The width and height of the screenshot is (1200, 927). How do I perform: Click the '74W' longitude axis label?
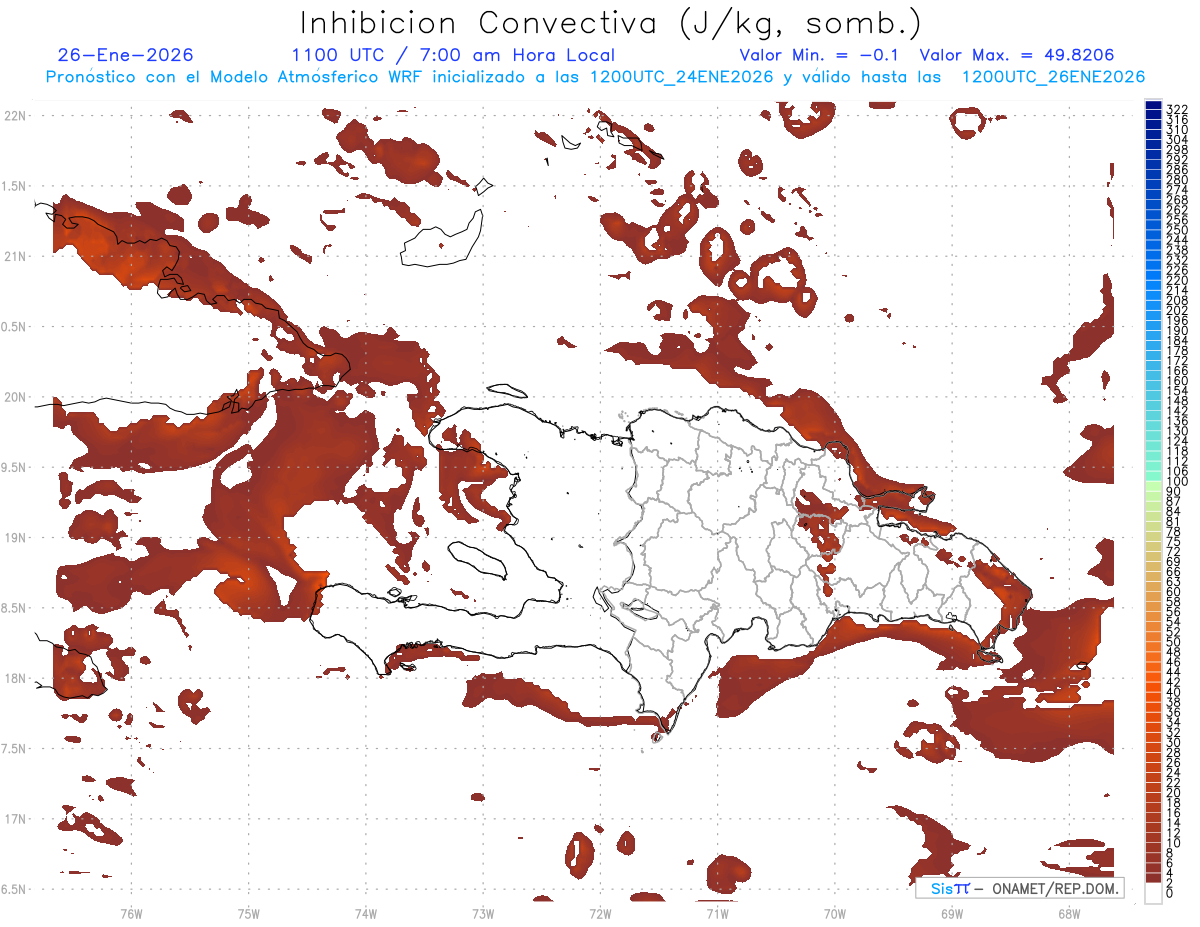click(365, 913)
